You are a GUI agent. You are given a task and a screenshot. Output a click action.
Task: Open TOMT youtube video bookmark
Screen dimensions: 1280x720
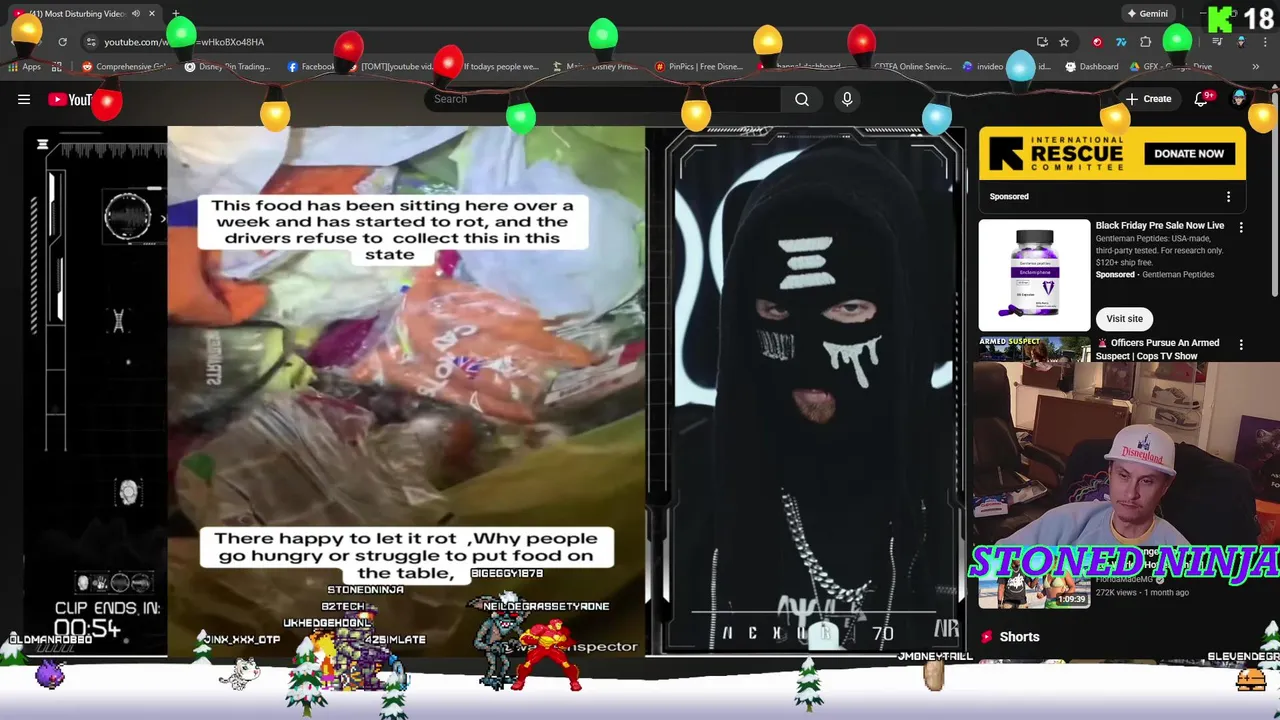click(390, 67)
